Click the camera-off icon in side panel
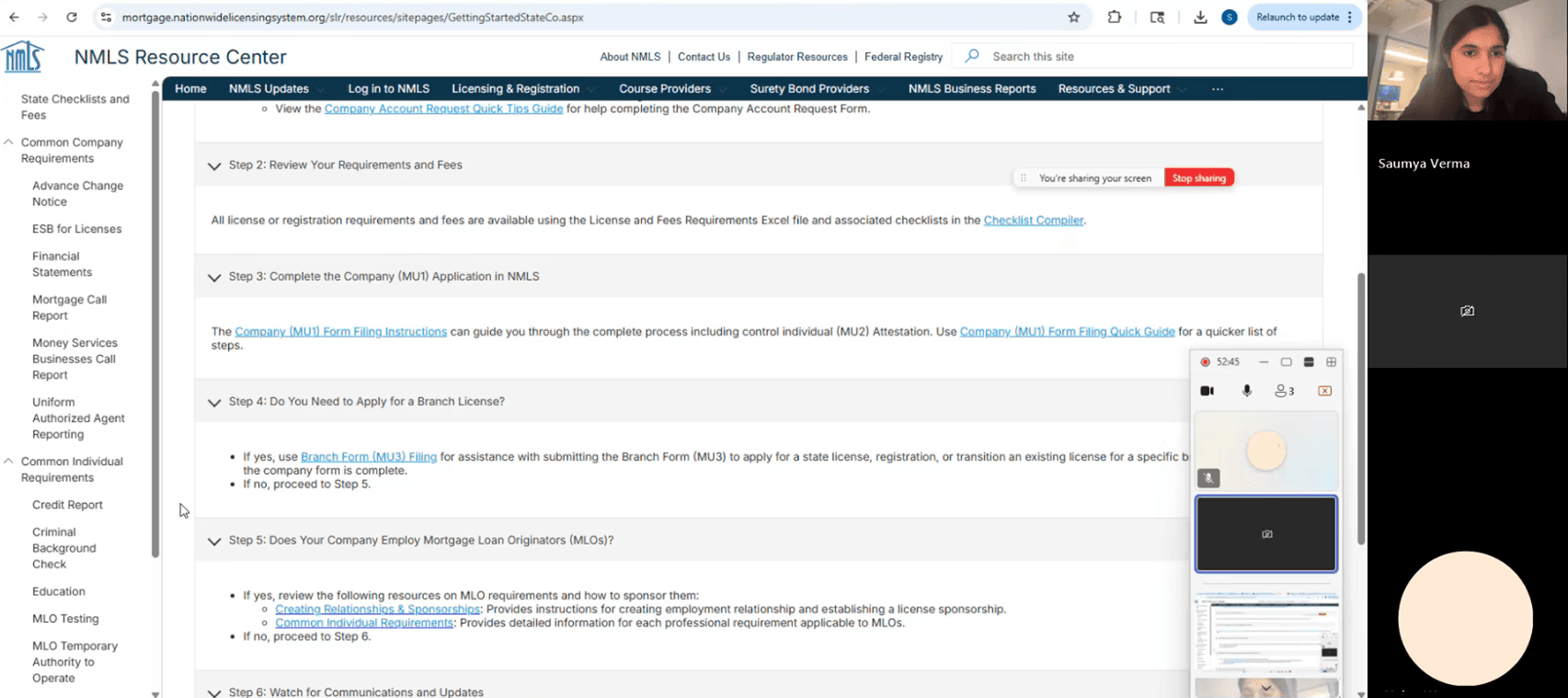Image resolution: width=1568 pixels, height=698 pixels. point(1467,311)
